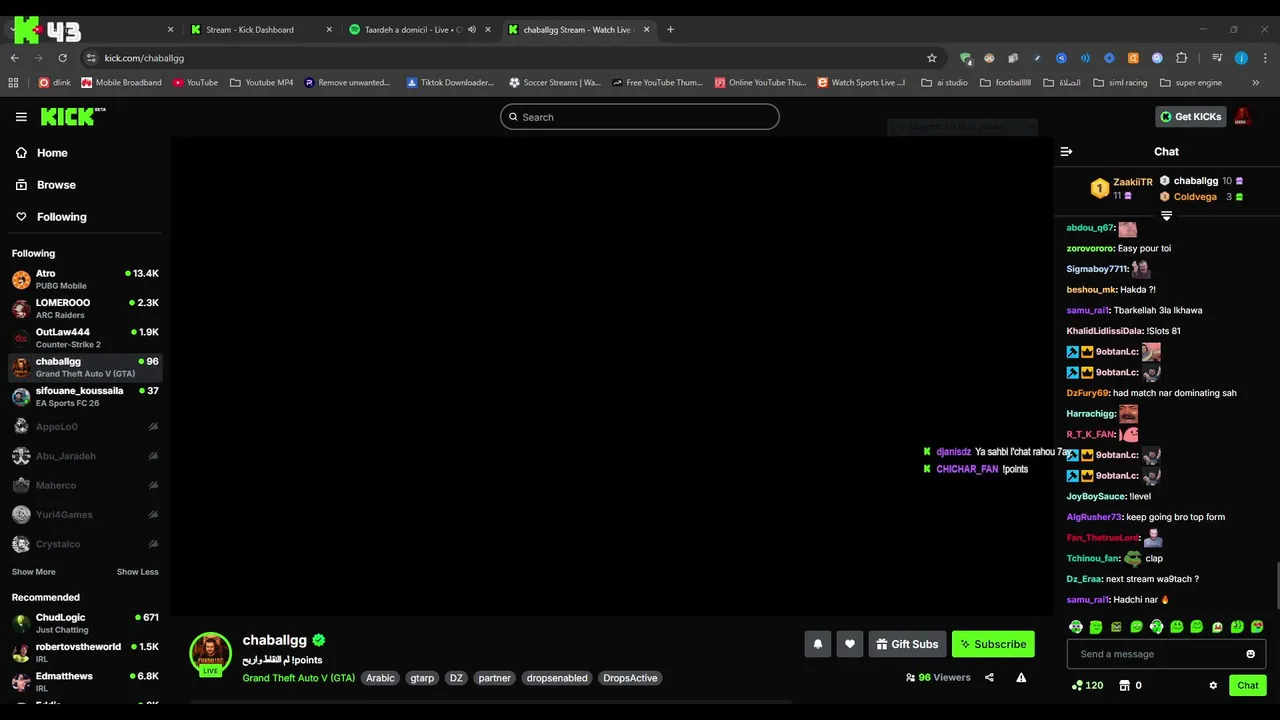Insert first quick emote above message box
This screenshot has width=1280, height=720.
pyautogui.click(x=1076, y=627)
